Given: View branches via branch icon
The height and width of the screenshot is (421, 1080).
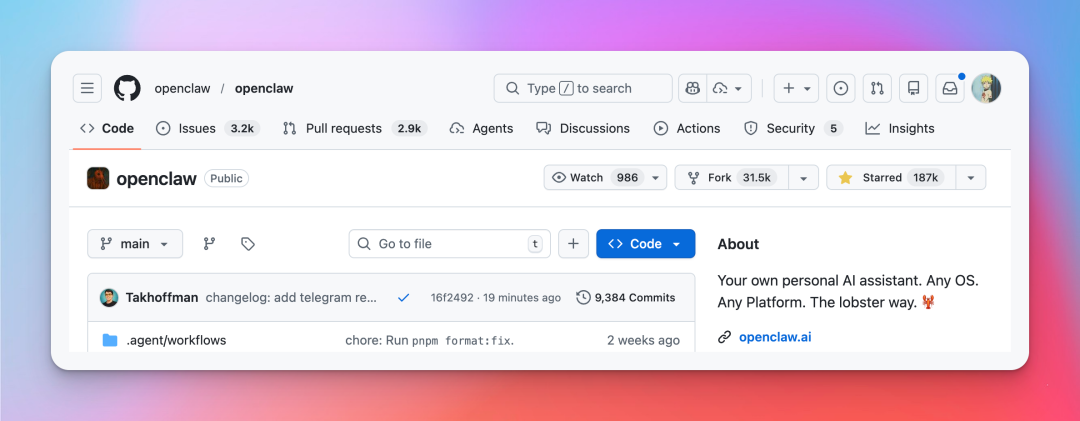Looking at the screenshot, I should 209,244.
